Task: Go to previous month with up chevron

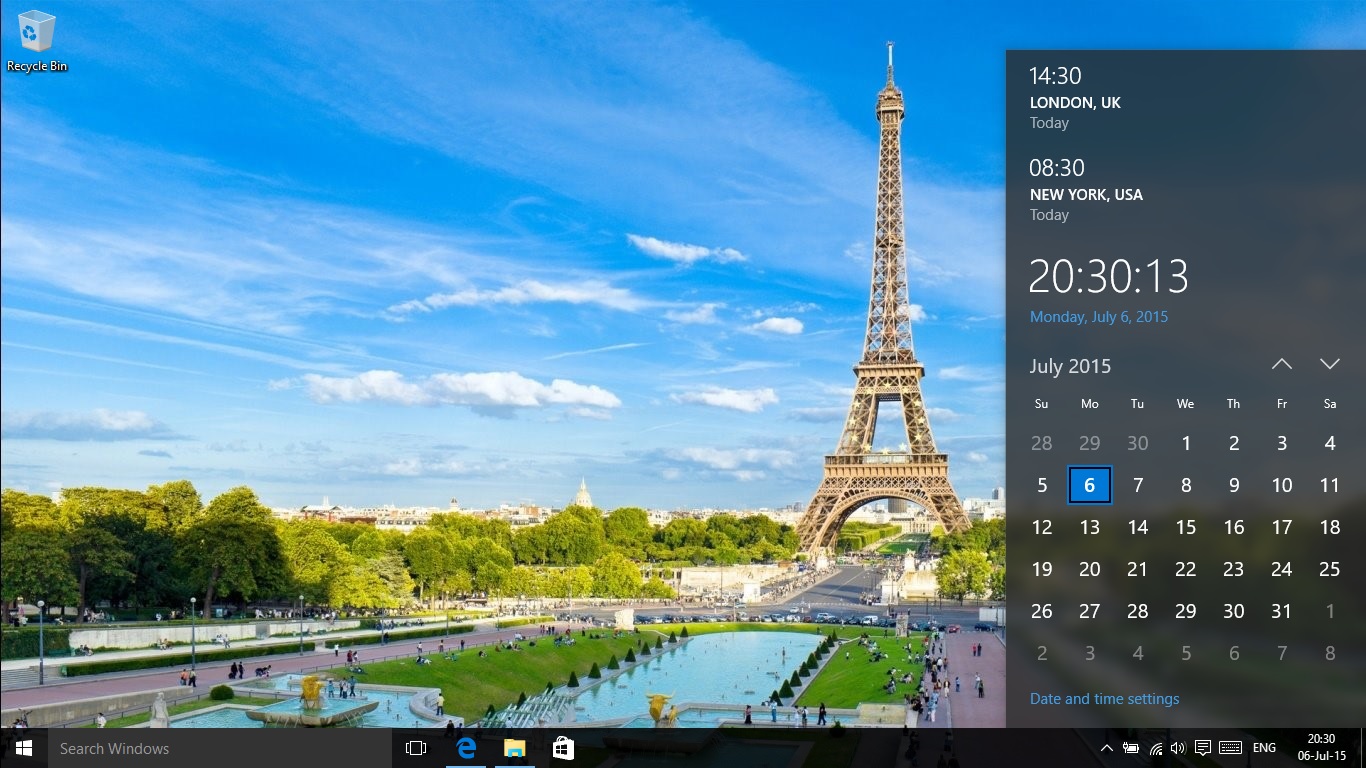Action: 1282,365
